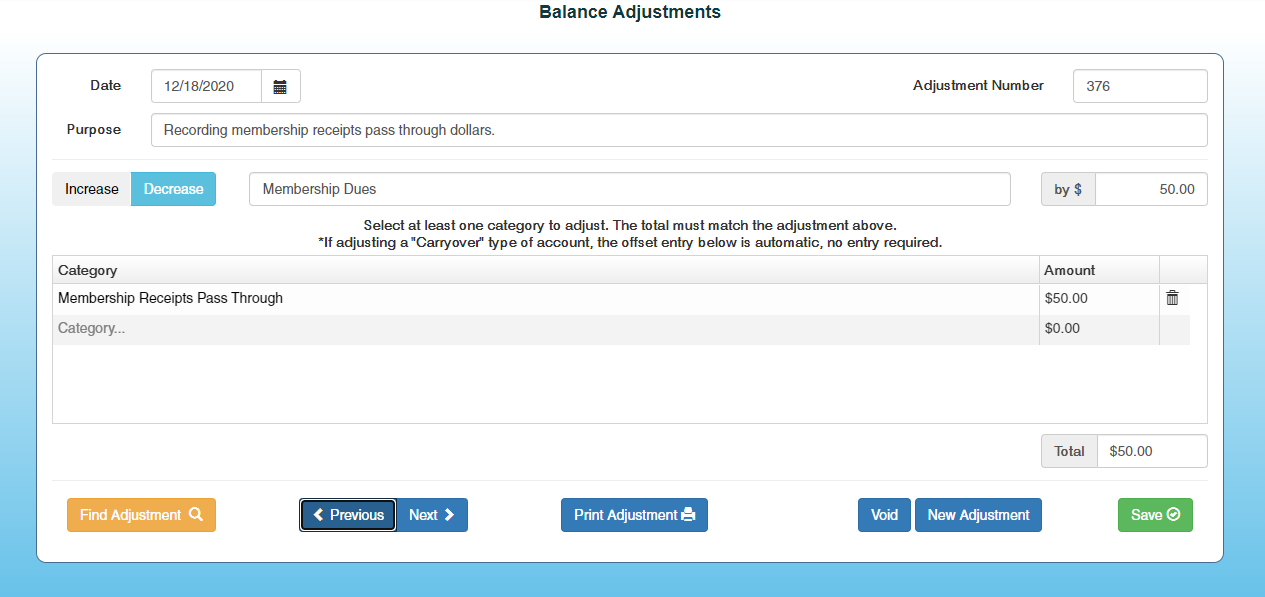Click the Date field showing 12/18/2020
This screenshot has height=597, width=1265.
point(207,87)
